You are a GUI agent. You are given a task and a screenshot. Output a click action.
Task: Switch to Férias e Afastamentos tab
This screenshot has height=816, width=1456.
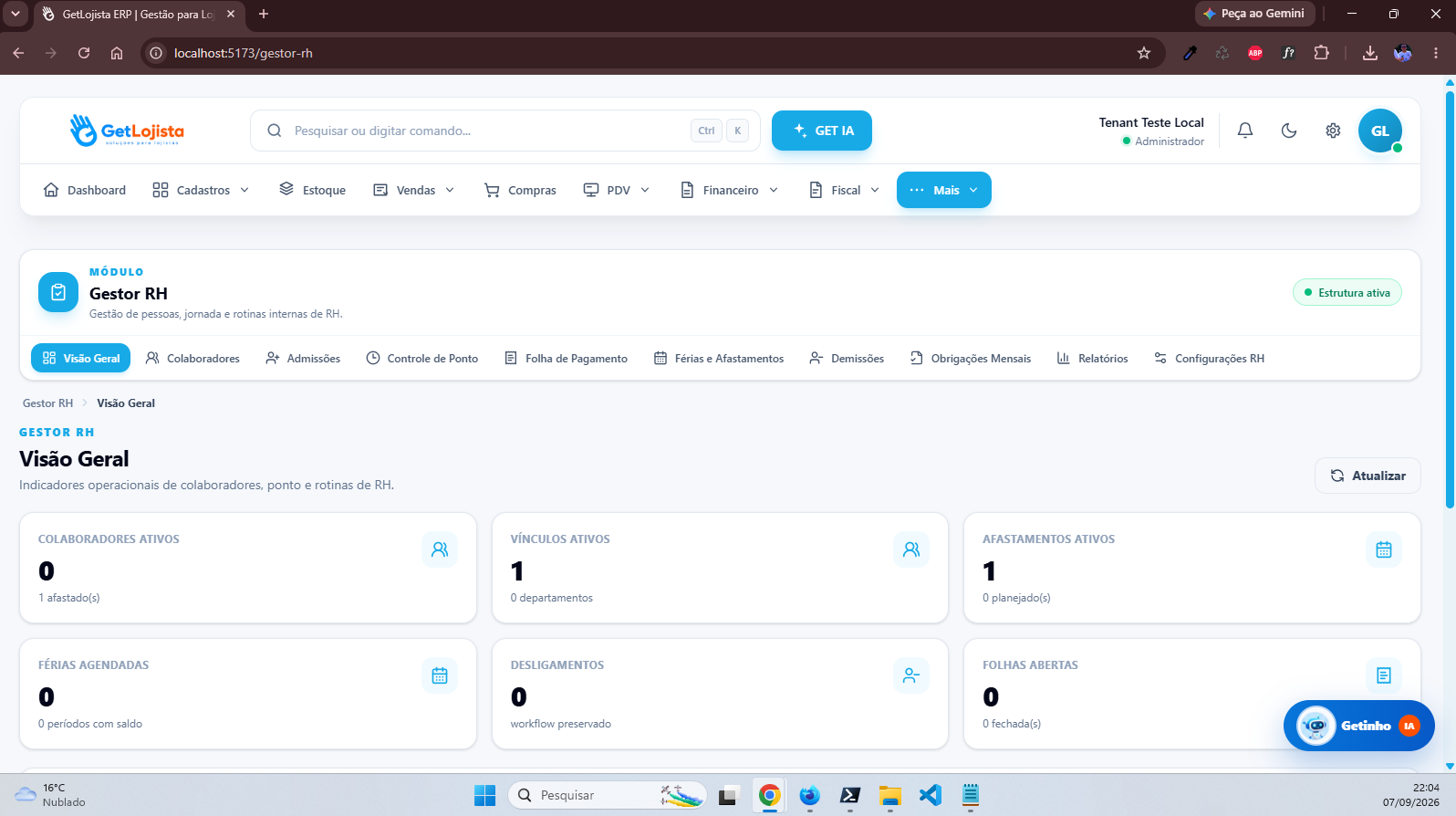[x=719, y=358]
